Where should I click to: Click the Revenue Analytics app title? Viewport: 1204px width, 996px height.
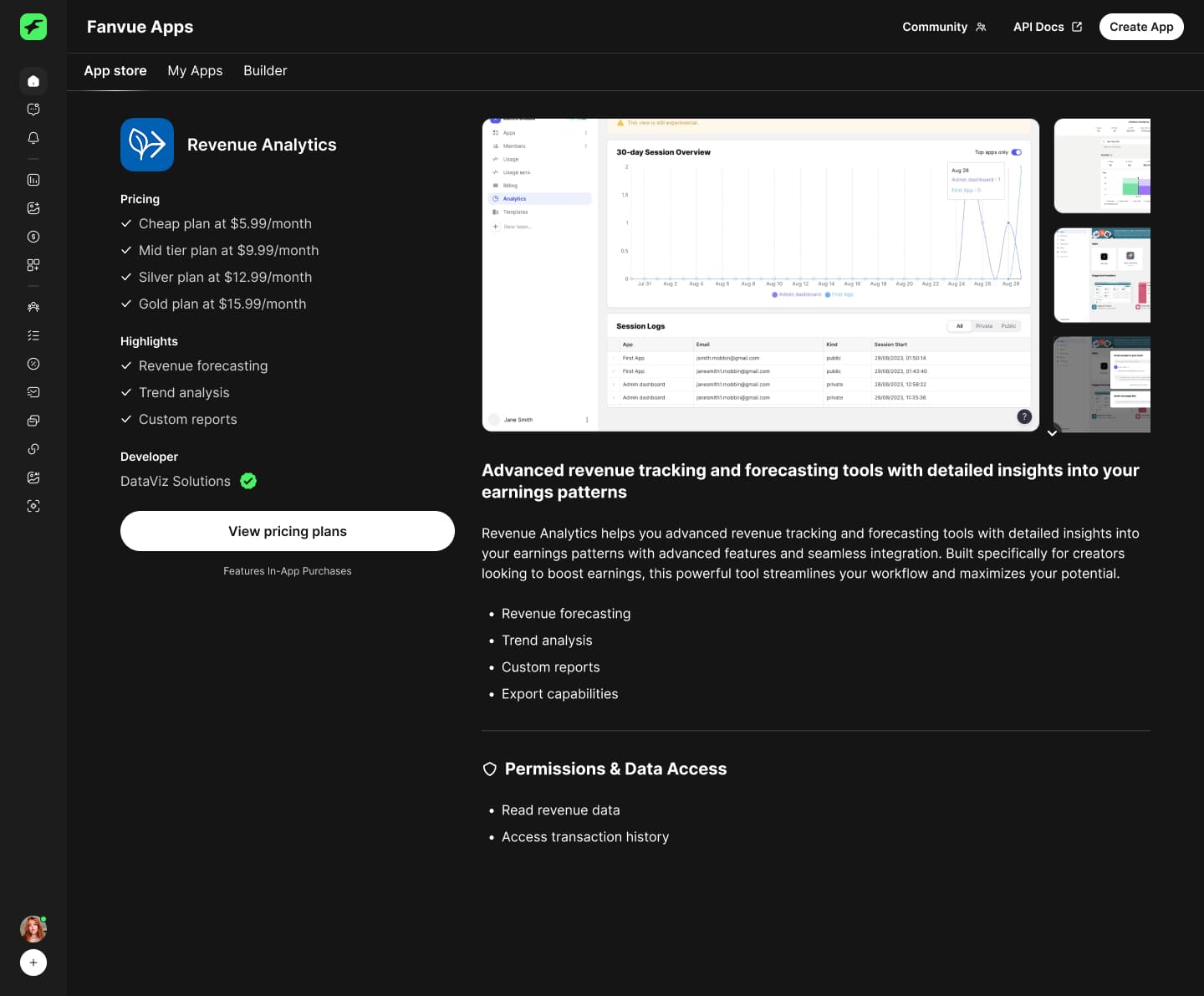[x=262, y=145]
